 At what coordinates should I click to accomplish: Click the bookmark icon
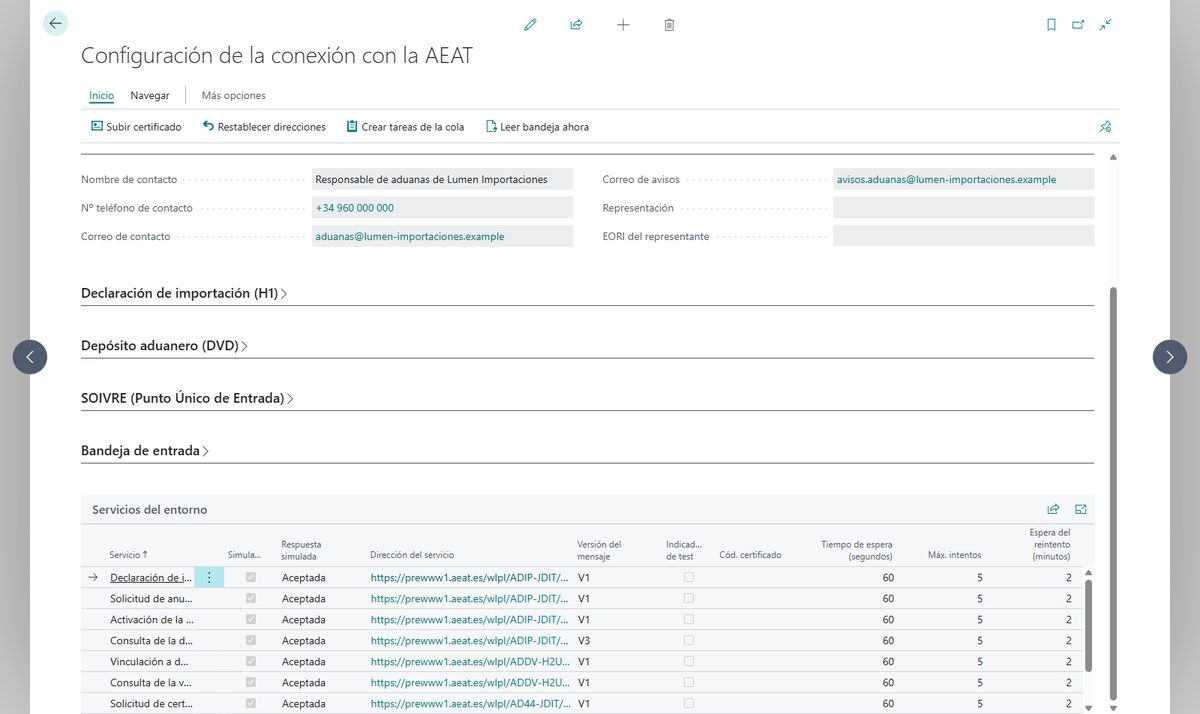[1051, 25]
